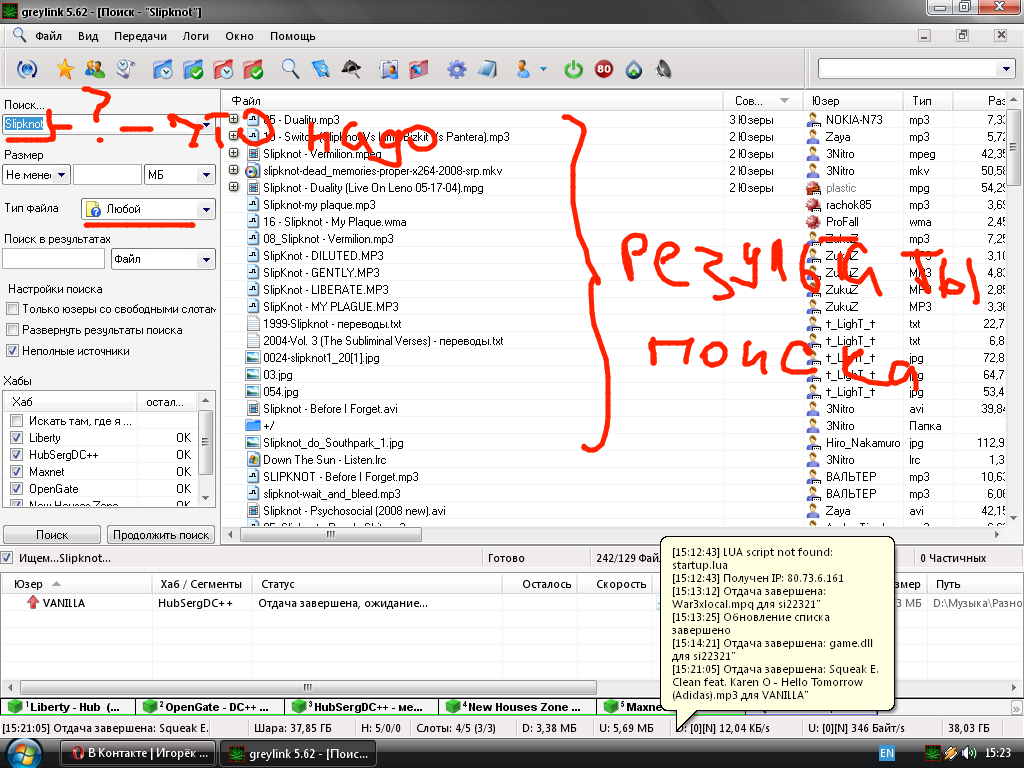The height and width of the screenshot is (768, 1024).
Task: Open finished downloads blue folder check icon
Action: pyautogui.click(x=193, y=69)
